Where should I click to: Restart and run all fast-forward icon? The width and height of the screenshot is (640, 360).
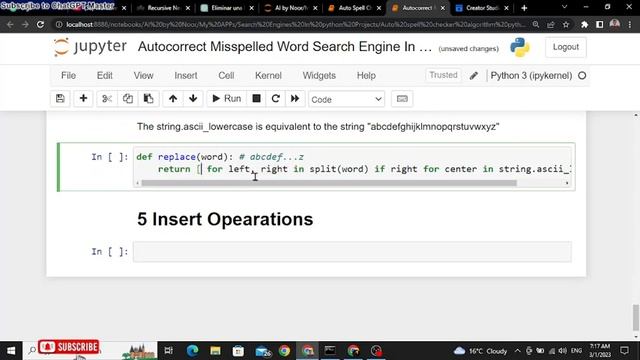(295, 99)
